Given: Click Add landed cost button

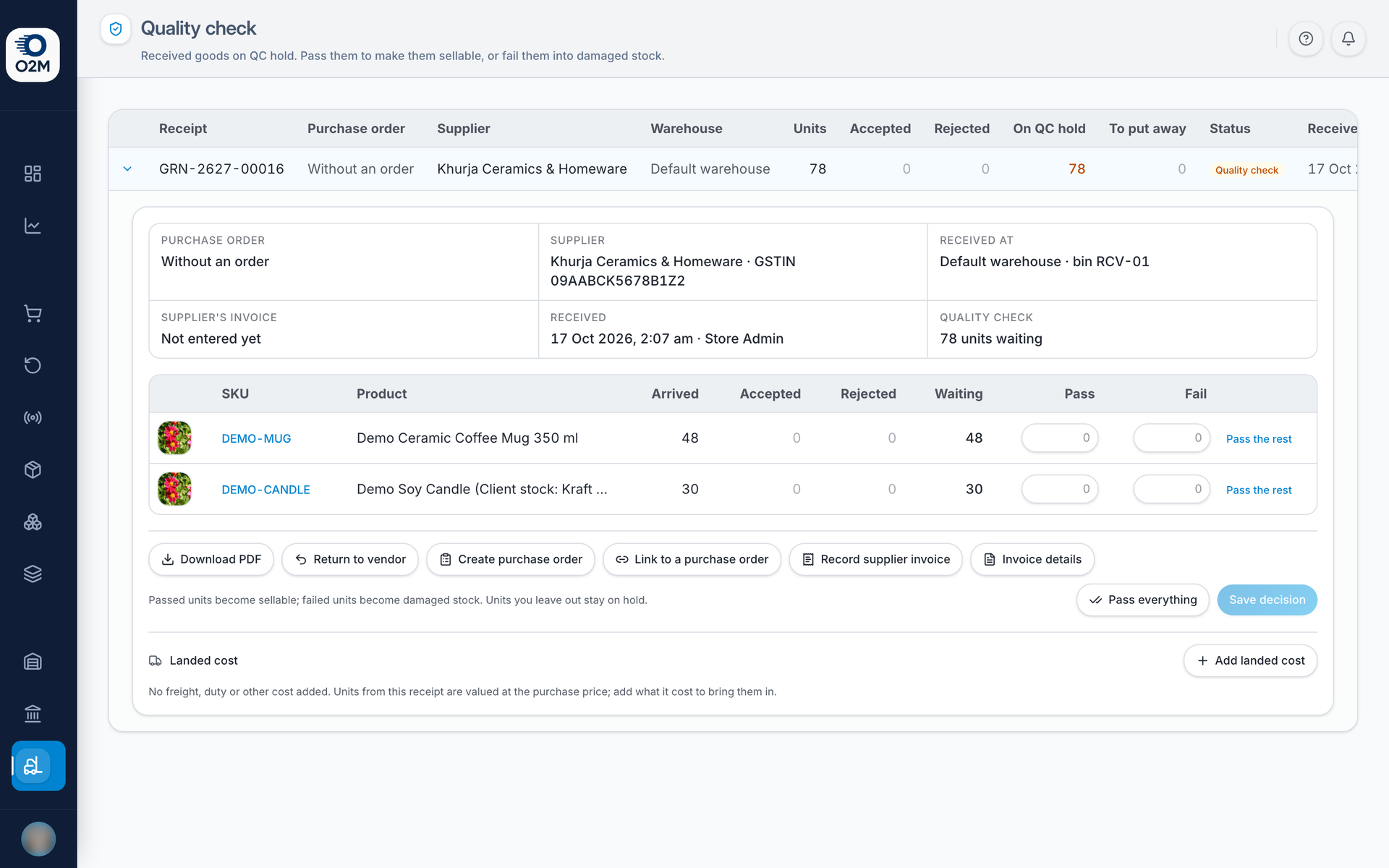Looking at the screenshot, I should [x=1250, y=660].
